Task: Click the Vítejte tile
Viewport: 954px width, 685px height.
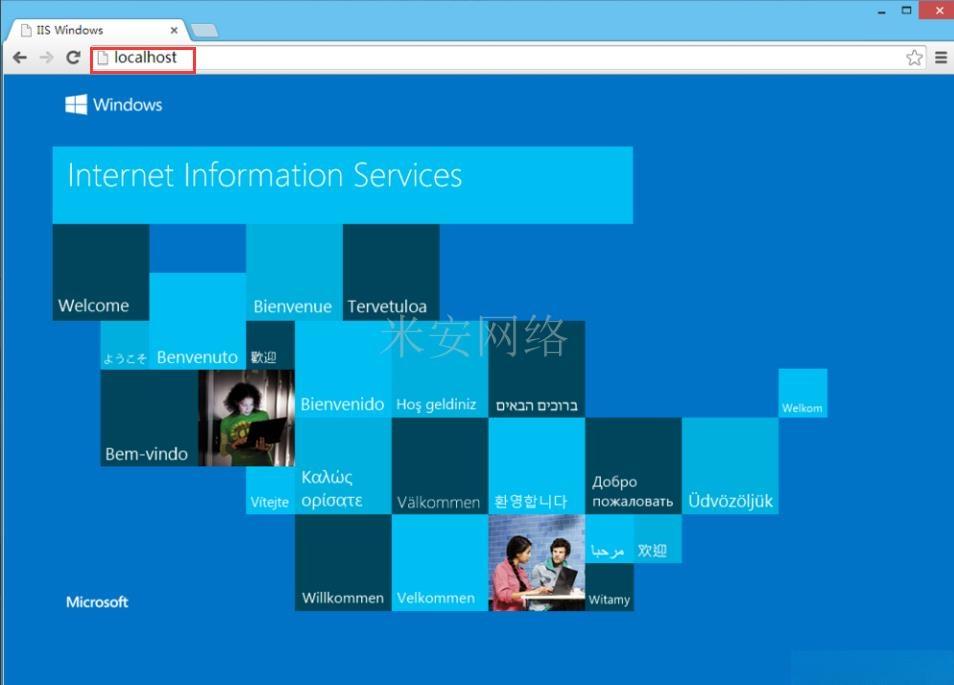Action: 270,490
